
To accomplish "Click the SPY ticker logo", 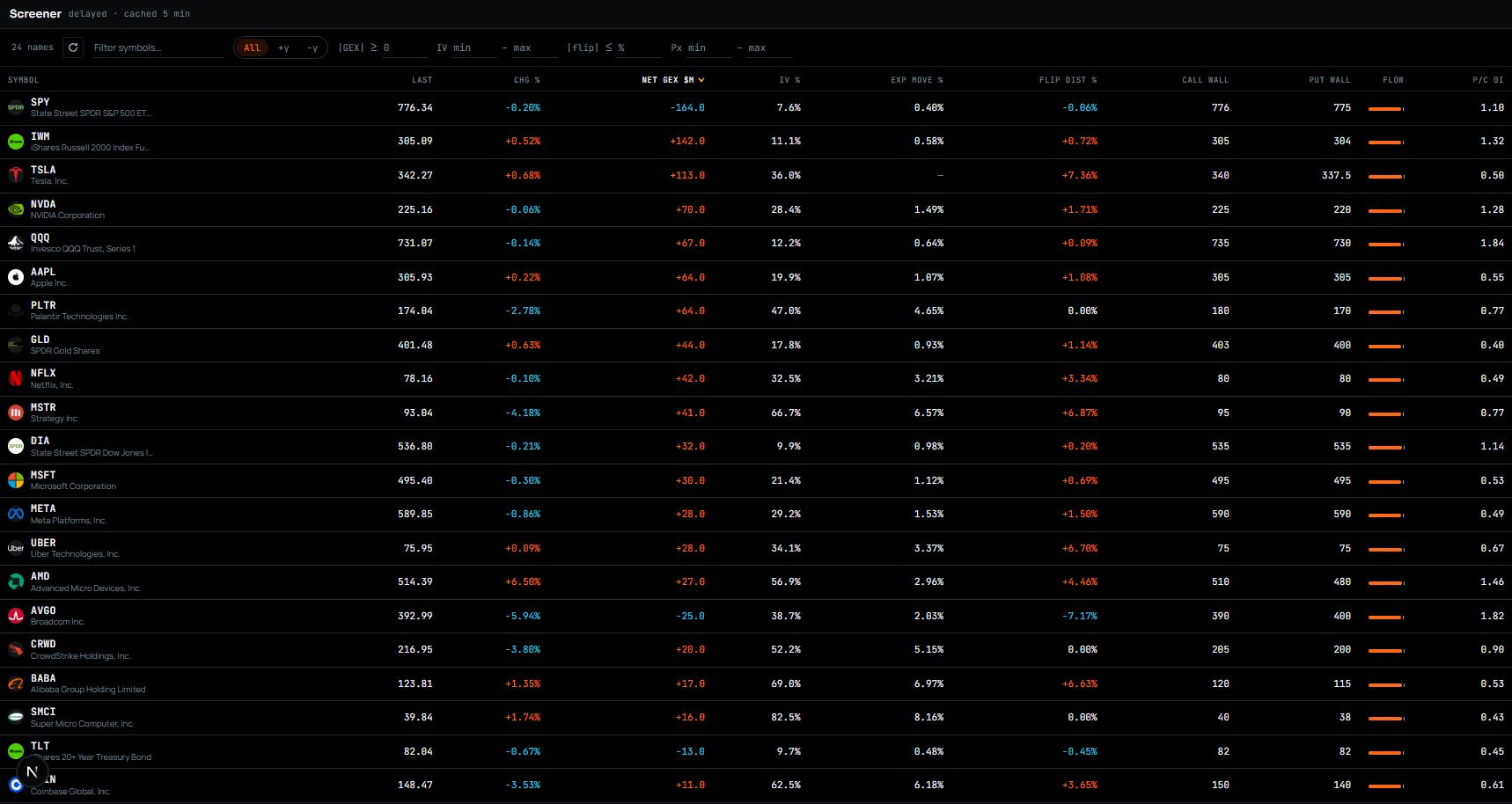I will 16,107.
